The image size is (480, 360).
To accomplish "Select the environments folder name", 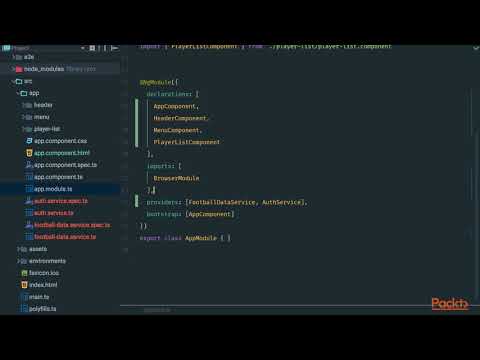I will point(47,261).
